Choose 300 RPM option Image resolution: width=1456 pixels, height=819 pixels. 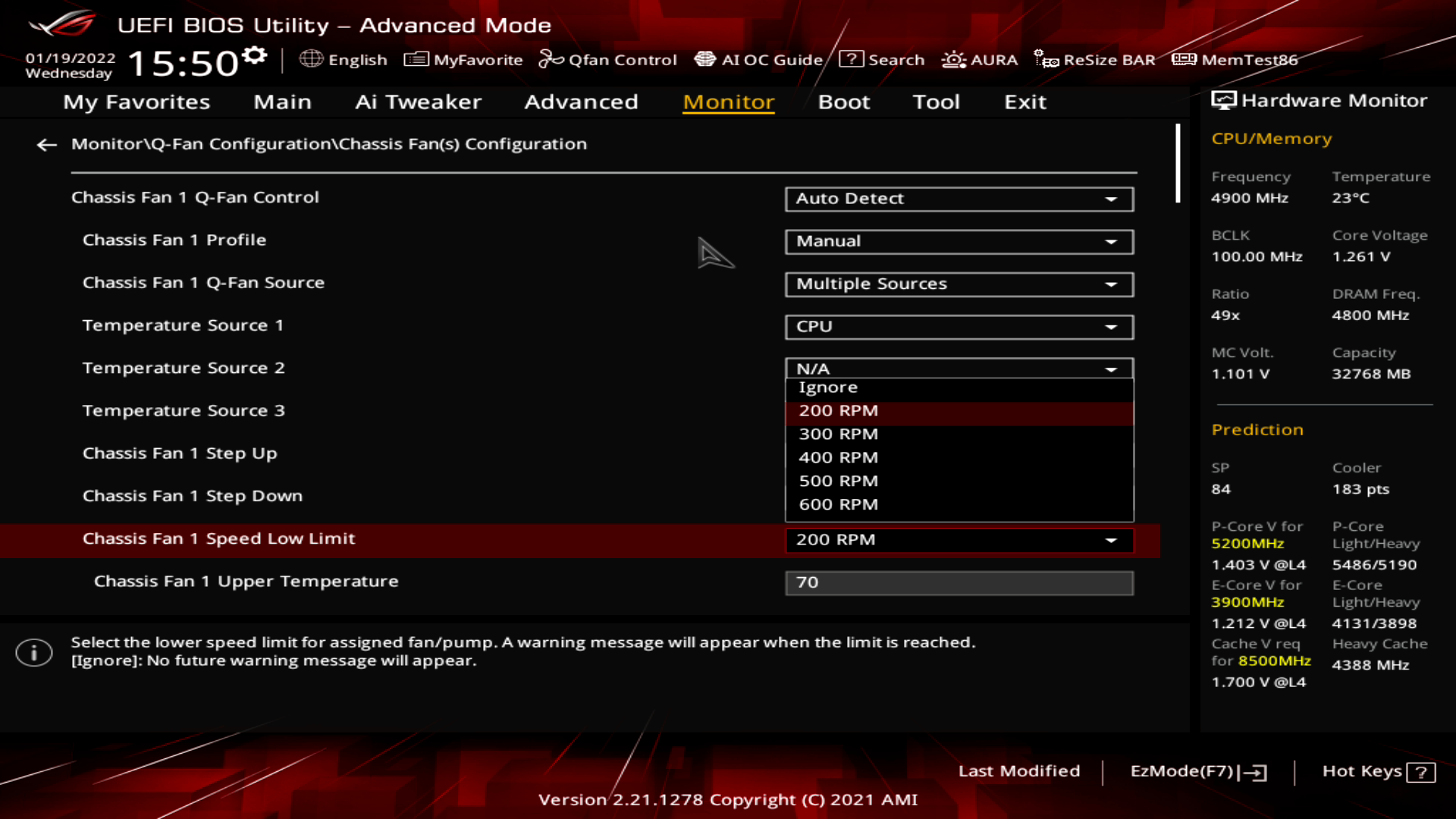tap(959, 435)
